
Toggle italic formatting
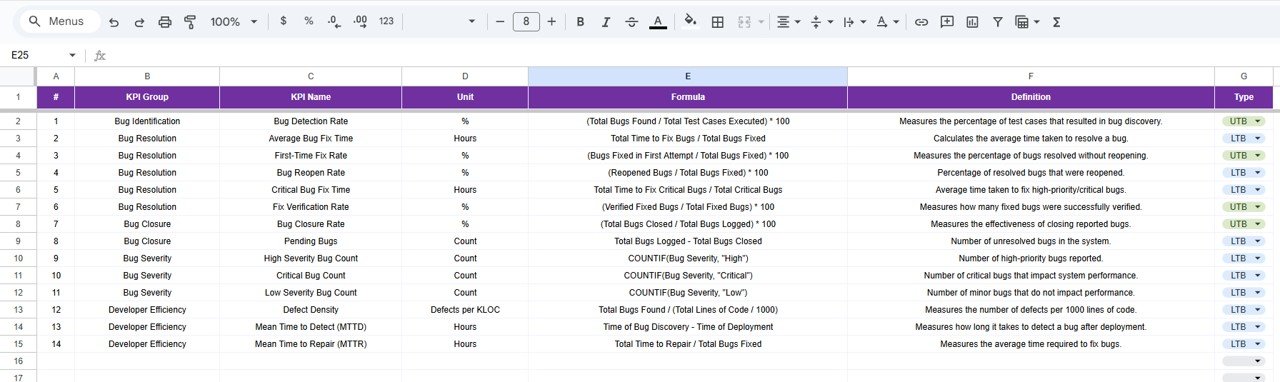[606, 21]
